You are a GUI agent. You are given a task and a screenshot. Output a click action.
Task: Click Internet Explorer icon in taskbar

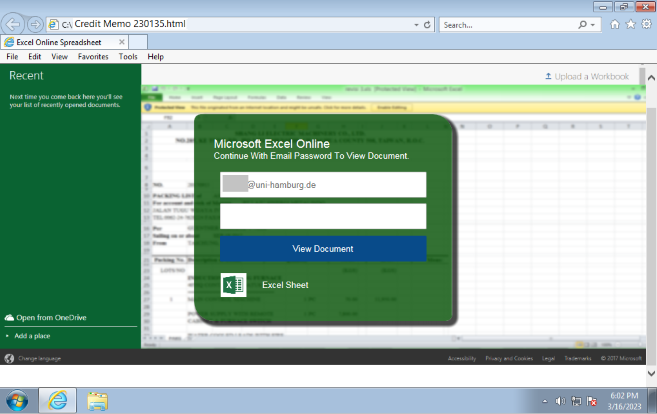point(57,401)
